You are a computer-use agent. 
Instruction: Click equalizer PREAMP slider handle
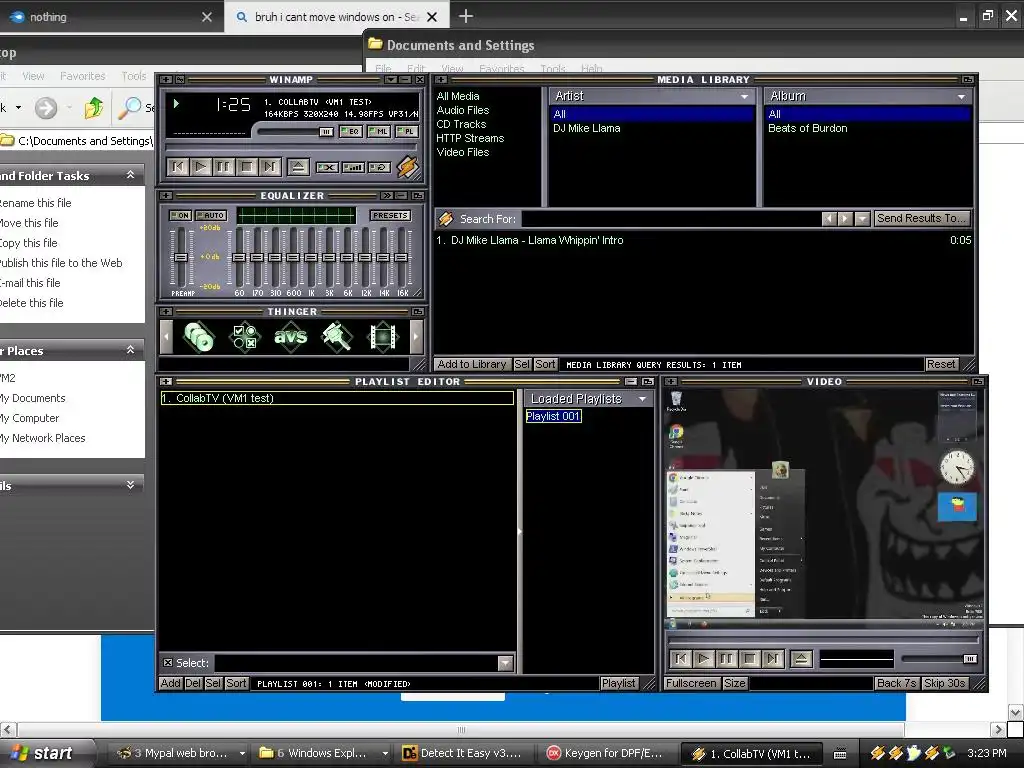coord(181,257)
